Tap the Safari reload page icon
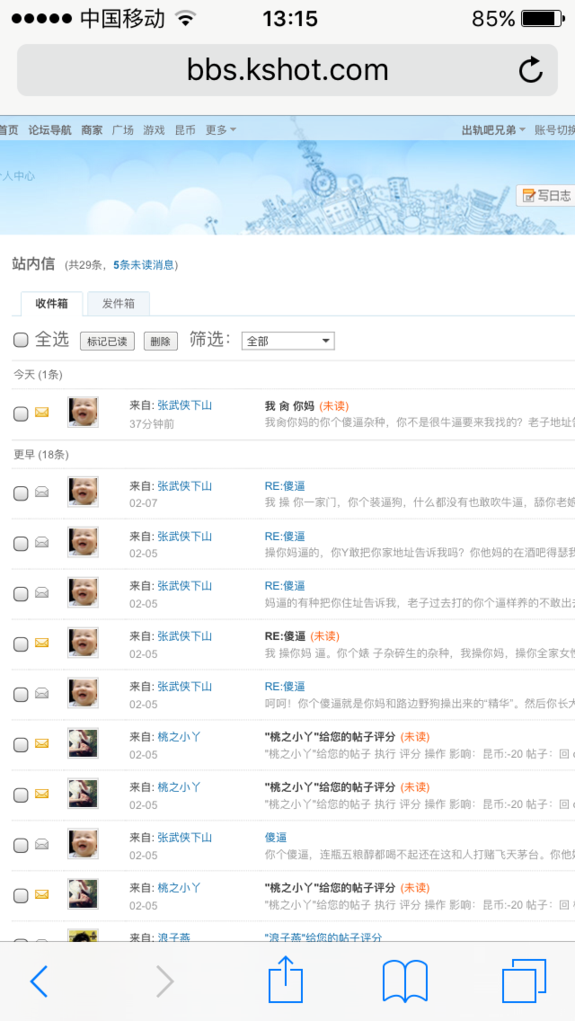 pyautogui.click(x=530, y=70)
